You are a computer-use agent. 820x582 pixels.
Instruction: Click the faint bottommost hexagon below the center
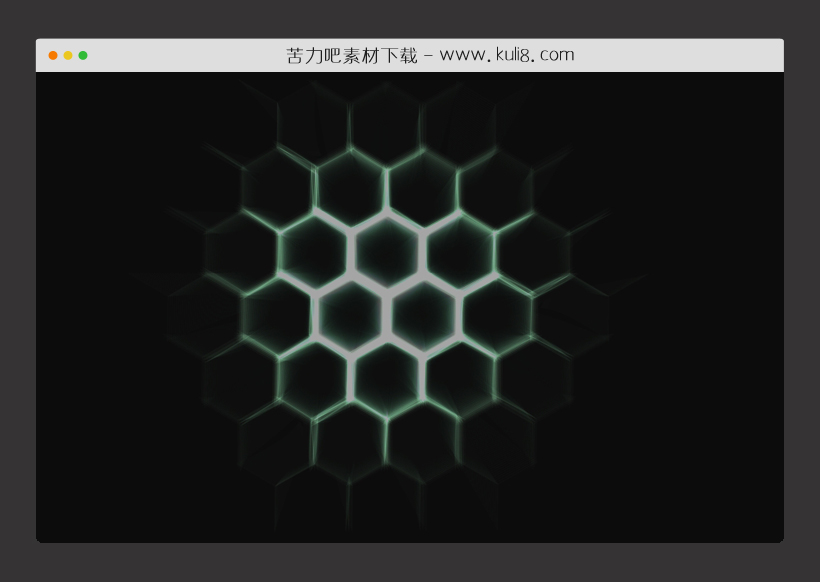click(x=387, y=500)
